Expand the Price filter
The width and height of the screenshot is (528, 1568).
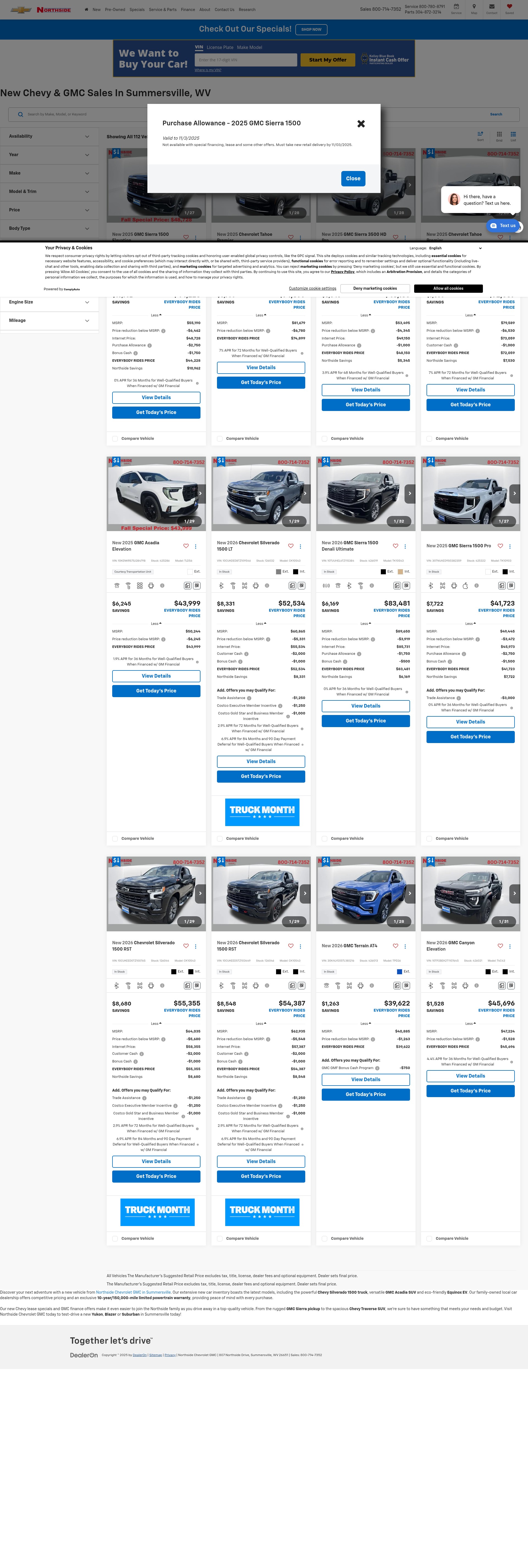(x=49, y=210)
